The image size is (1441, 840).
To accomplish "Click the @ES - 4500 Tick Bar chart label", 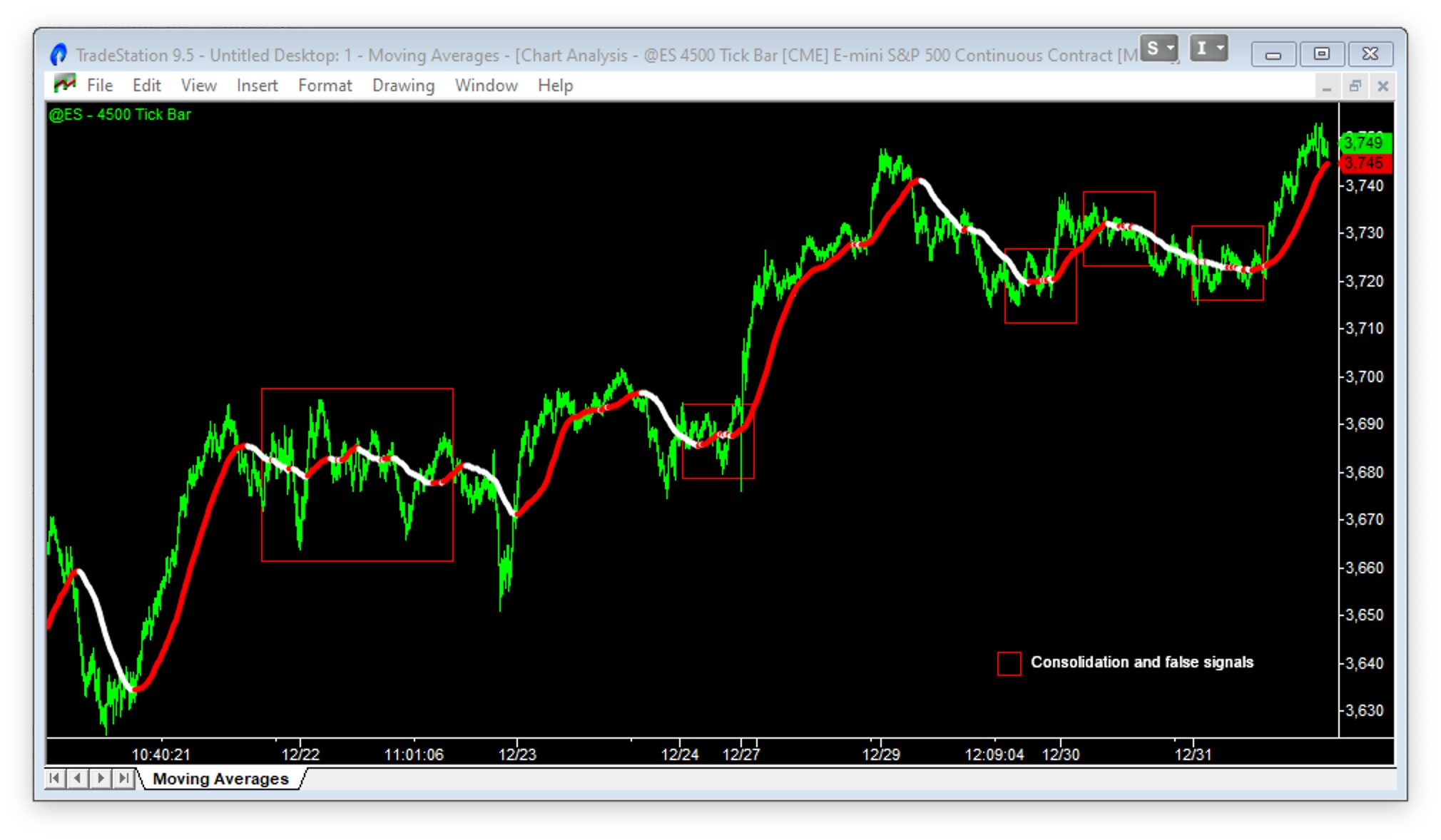I will click(x=120, y=115).
